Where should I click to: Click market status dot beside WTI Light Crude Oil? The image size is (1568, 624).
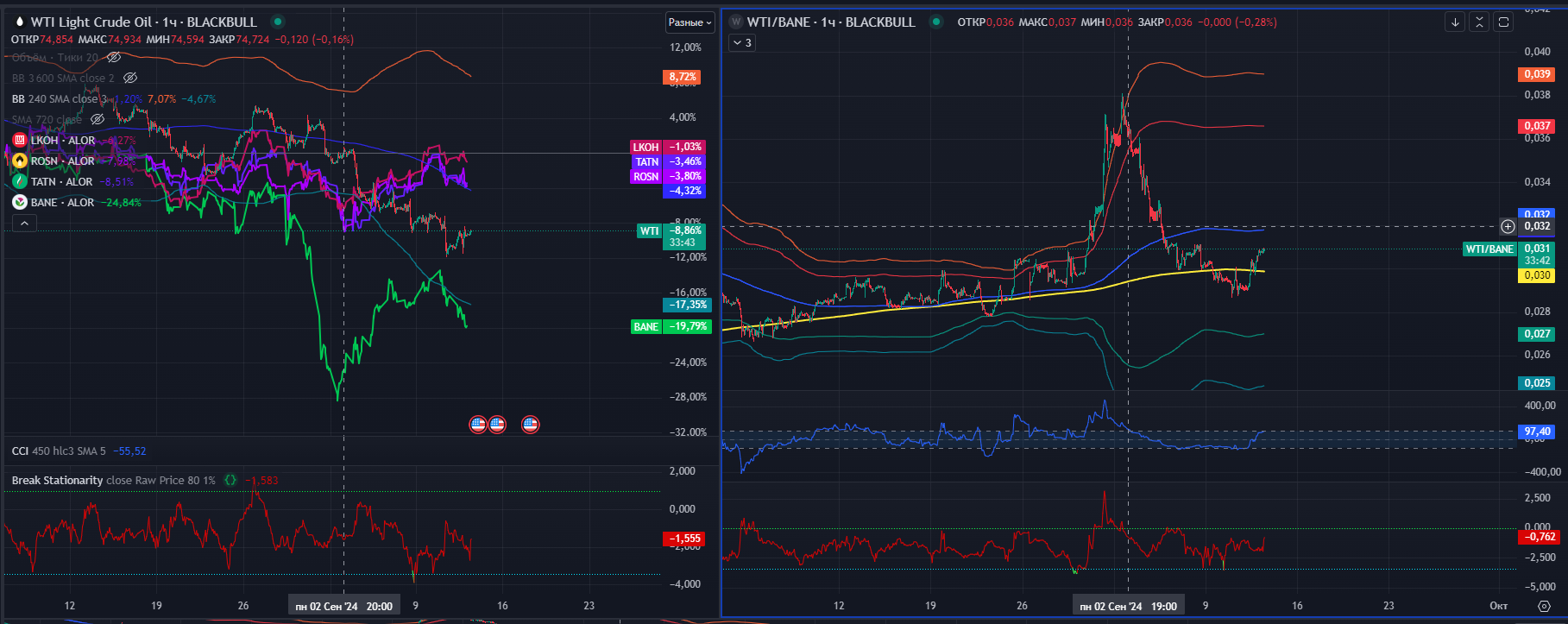click(x=277, y=22)
